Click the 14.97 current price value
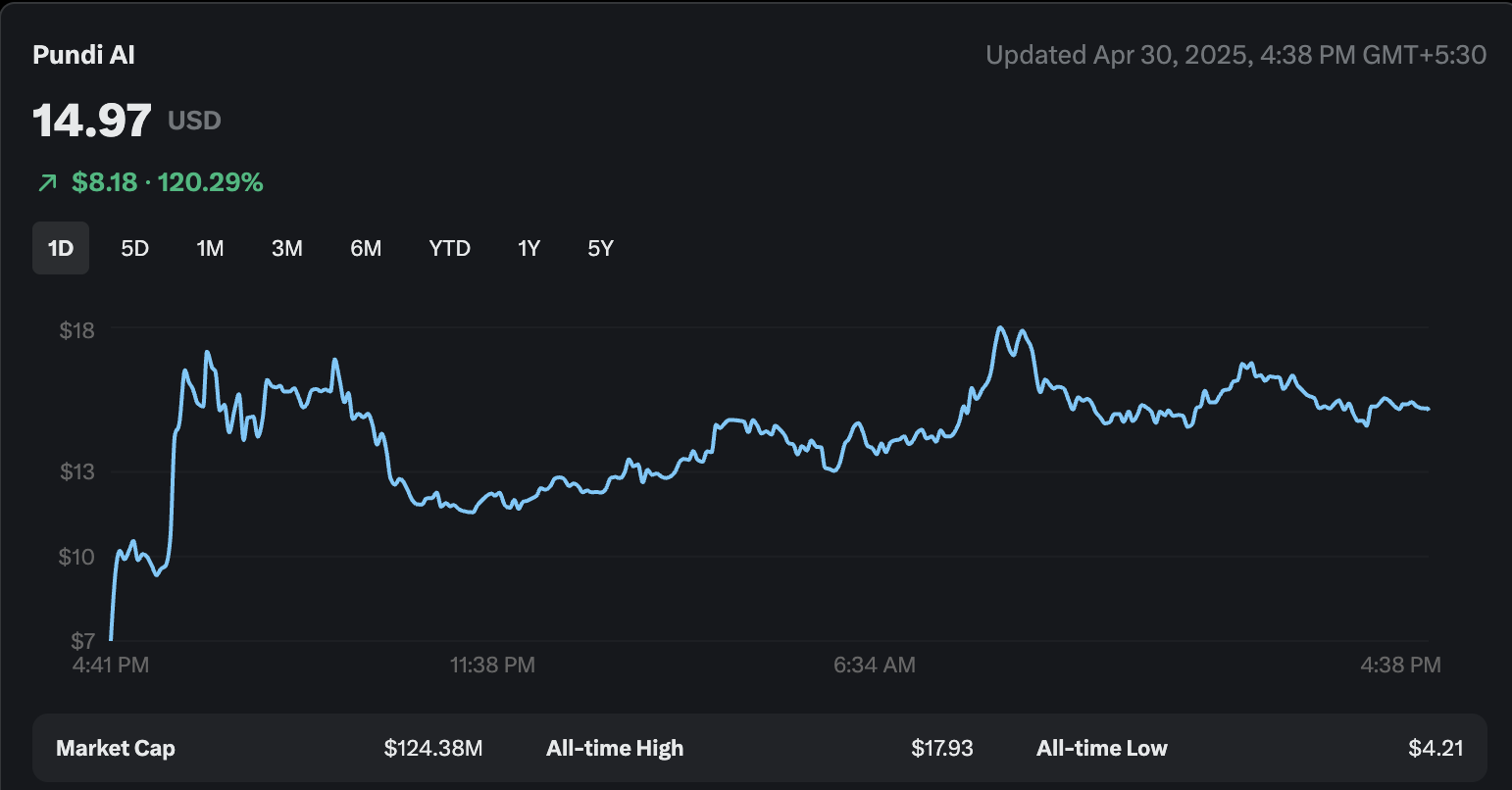1512x790 pixels. click(92, 121)
